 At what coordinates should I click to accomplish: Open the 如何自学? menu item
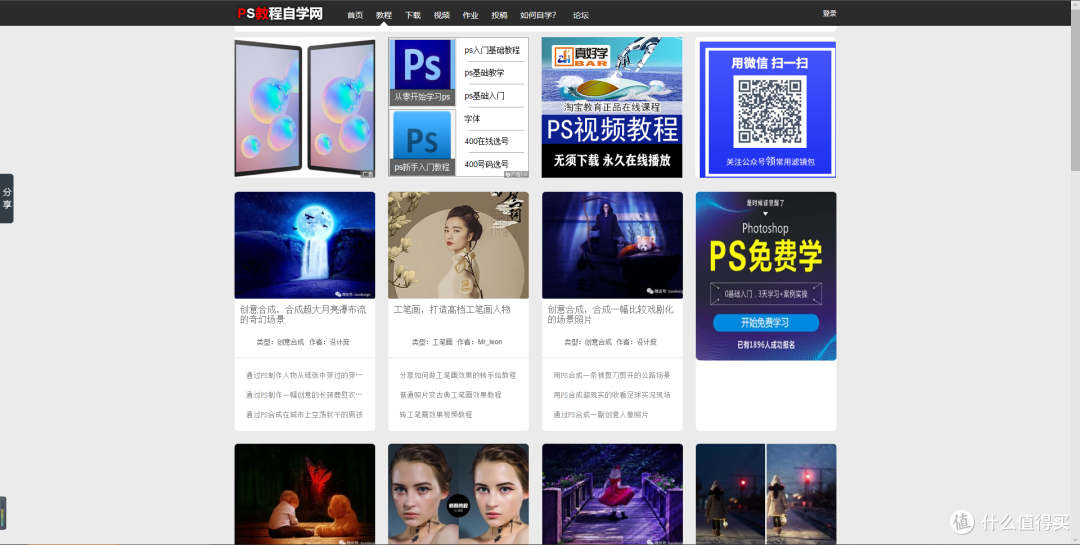point(538,15)
